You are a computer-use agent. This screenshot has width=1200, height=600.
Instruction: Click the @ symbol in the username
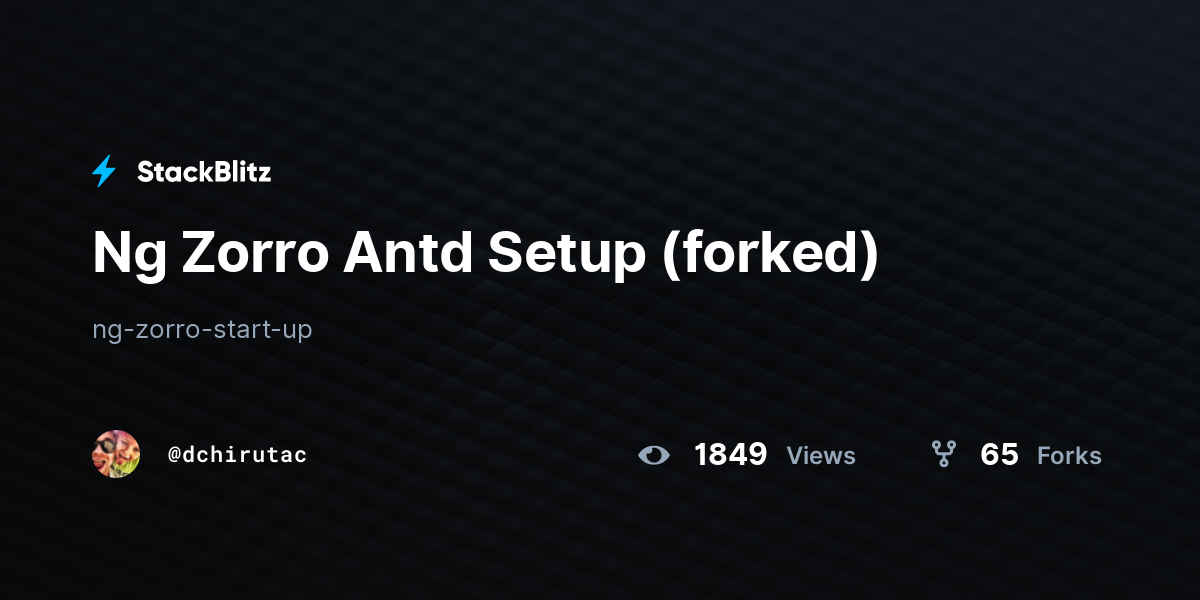click(174, 455)
